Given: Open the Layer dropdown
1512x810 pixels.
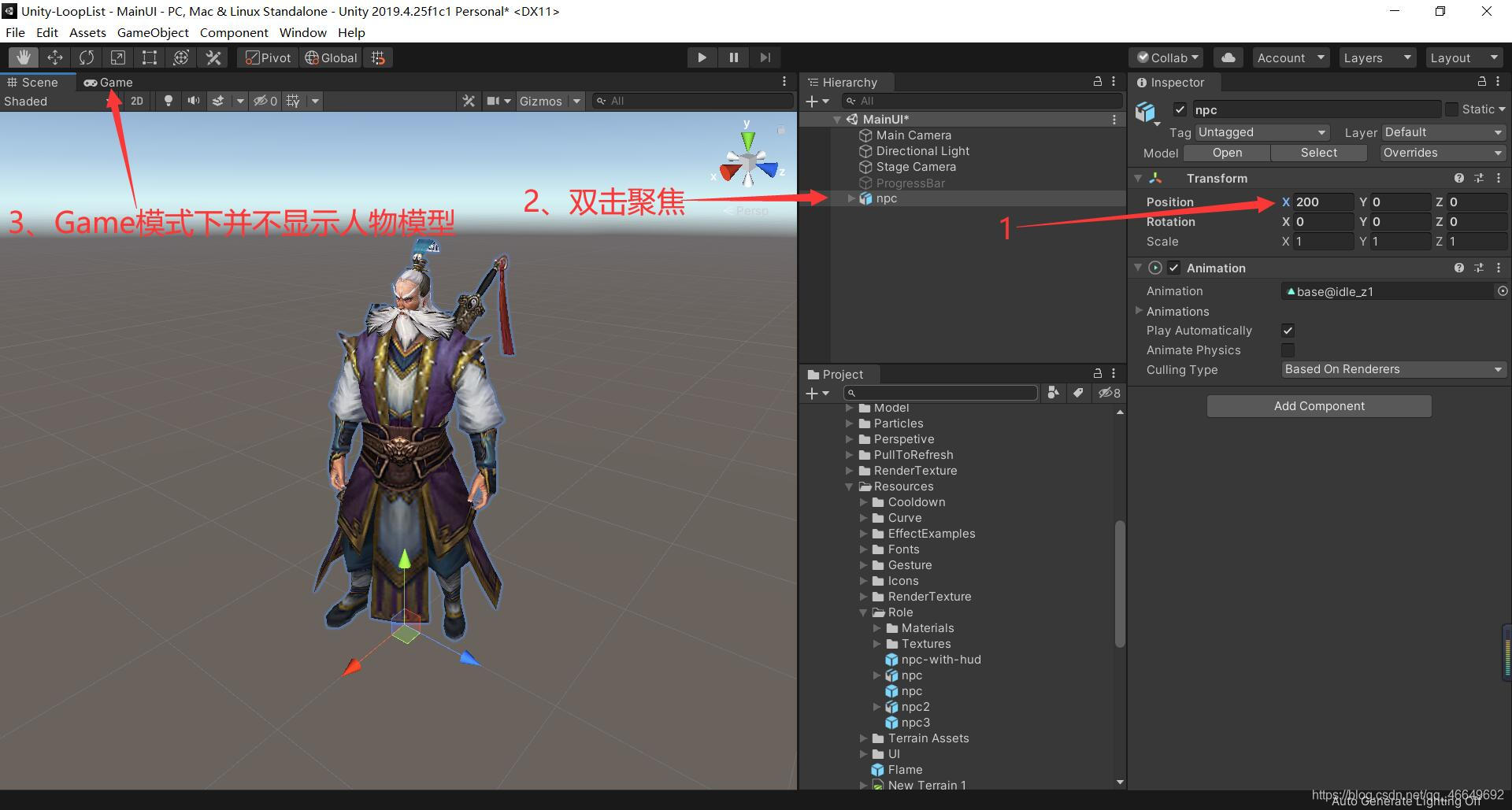Looking at the screenshot, I should 1443,132.
